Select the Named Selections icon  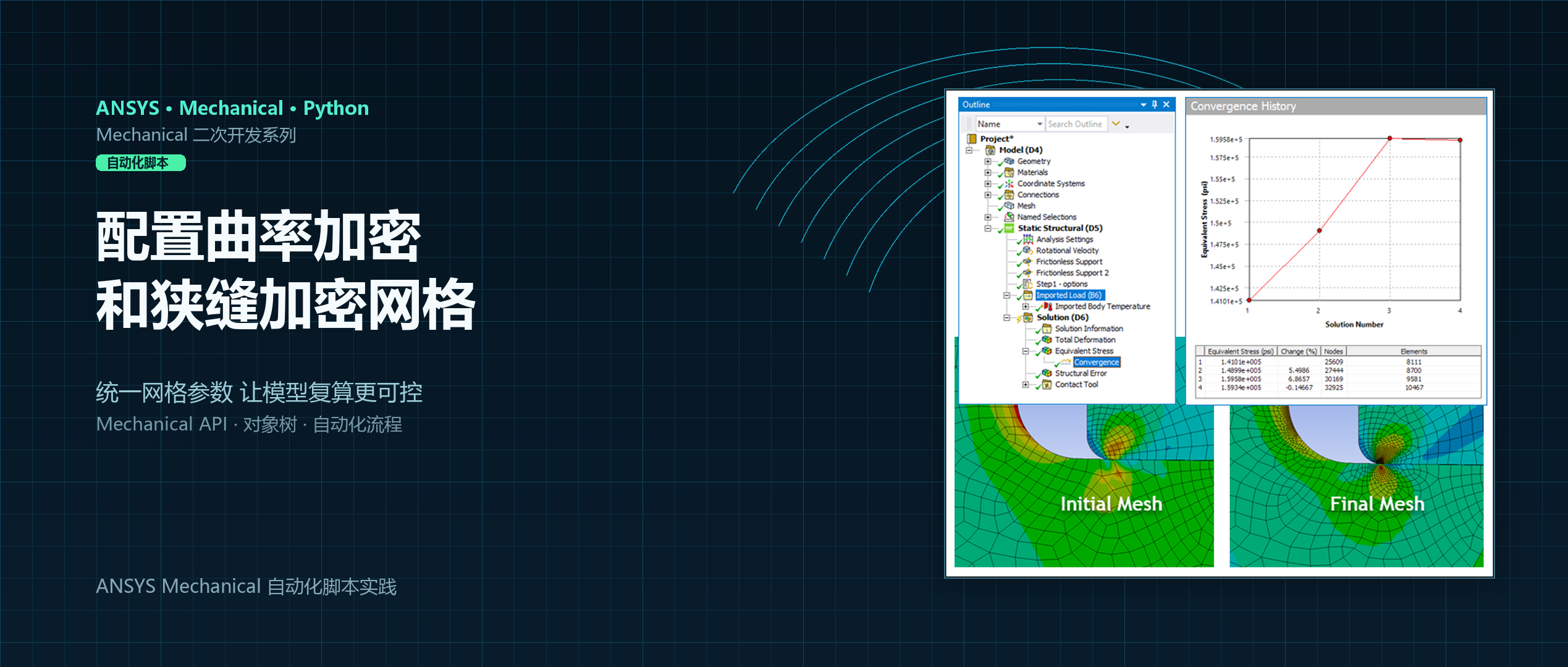click(x=1009, y=217)
